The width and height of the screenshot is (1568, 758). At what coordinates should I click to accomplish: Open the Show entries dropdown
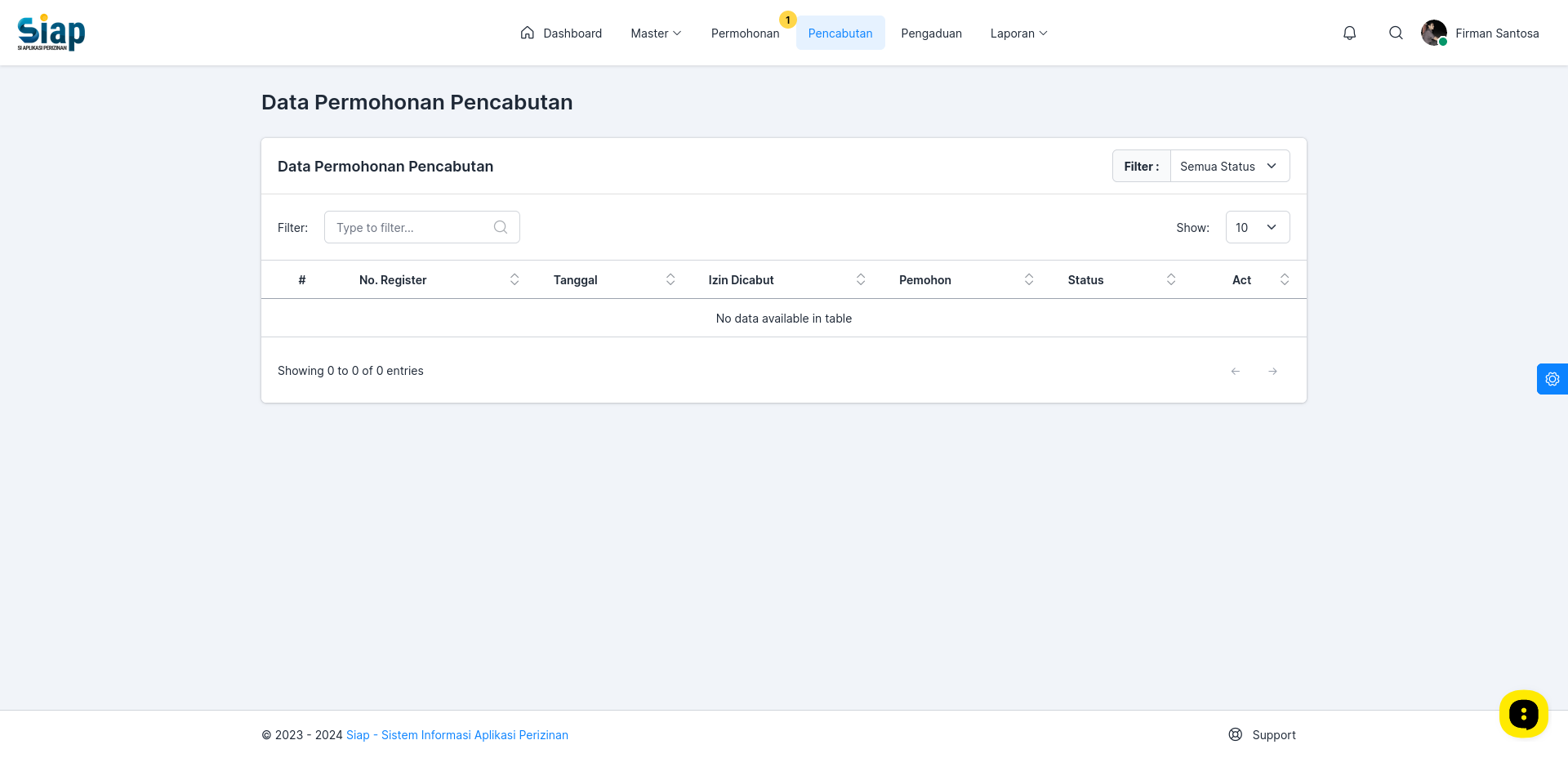pos(1258,227)
